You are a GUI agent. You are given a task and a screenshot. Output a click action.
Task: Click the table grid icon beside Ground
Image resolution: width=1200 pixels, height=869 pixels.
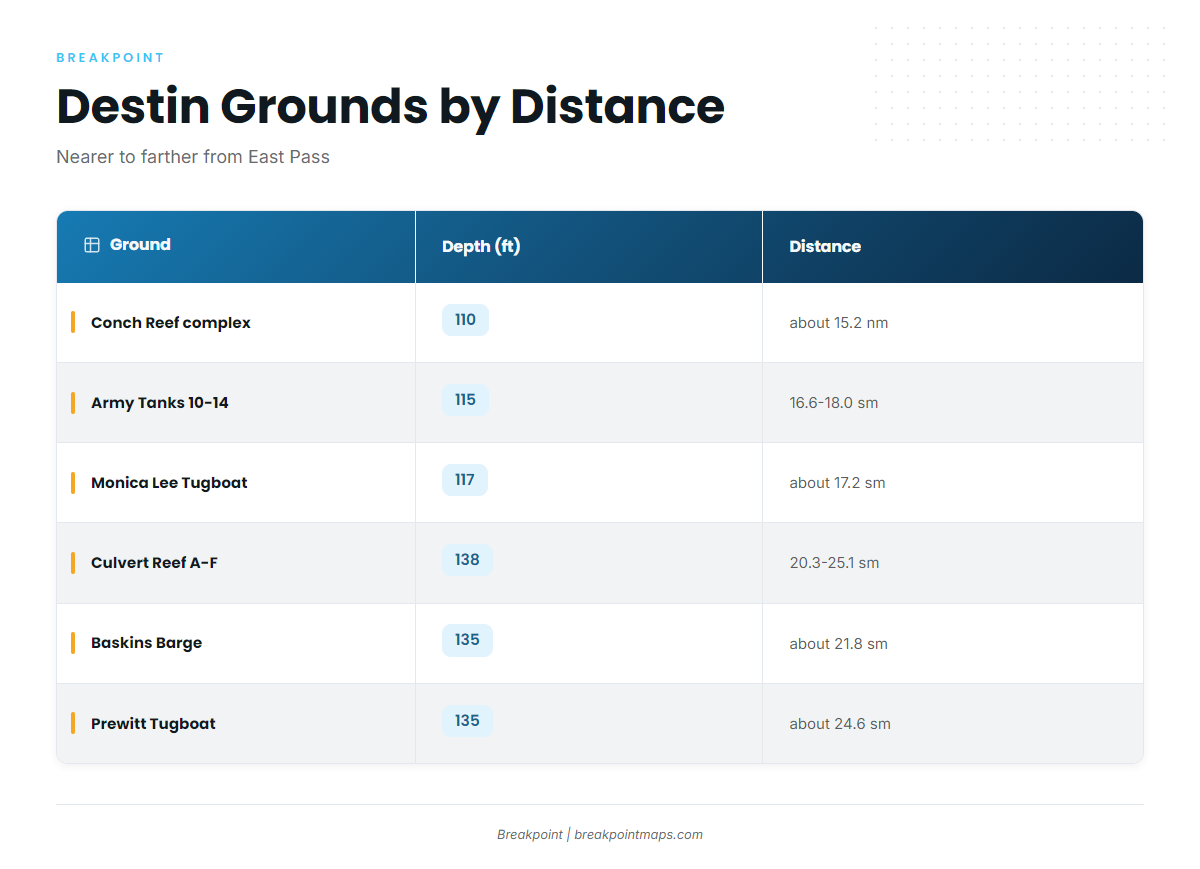point(92,245)
